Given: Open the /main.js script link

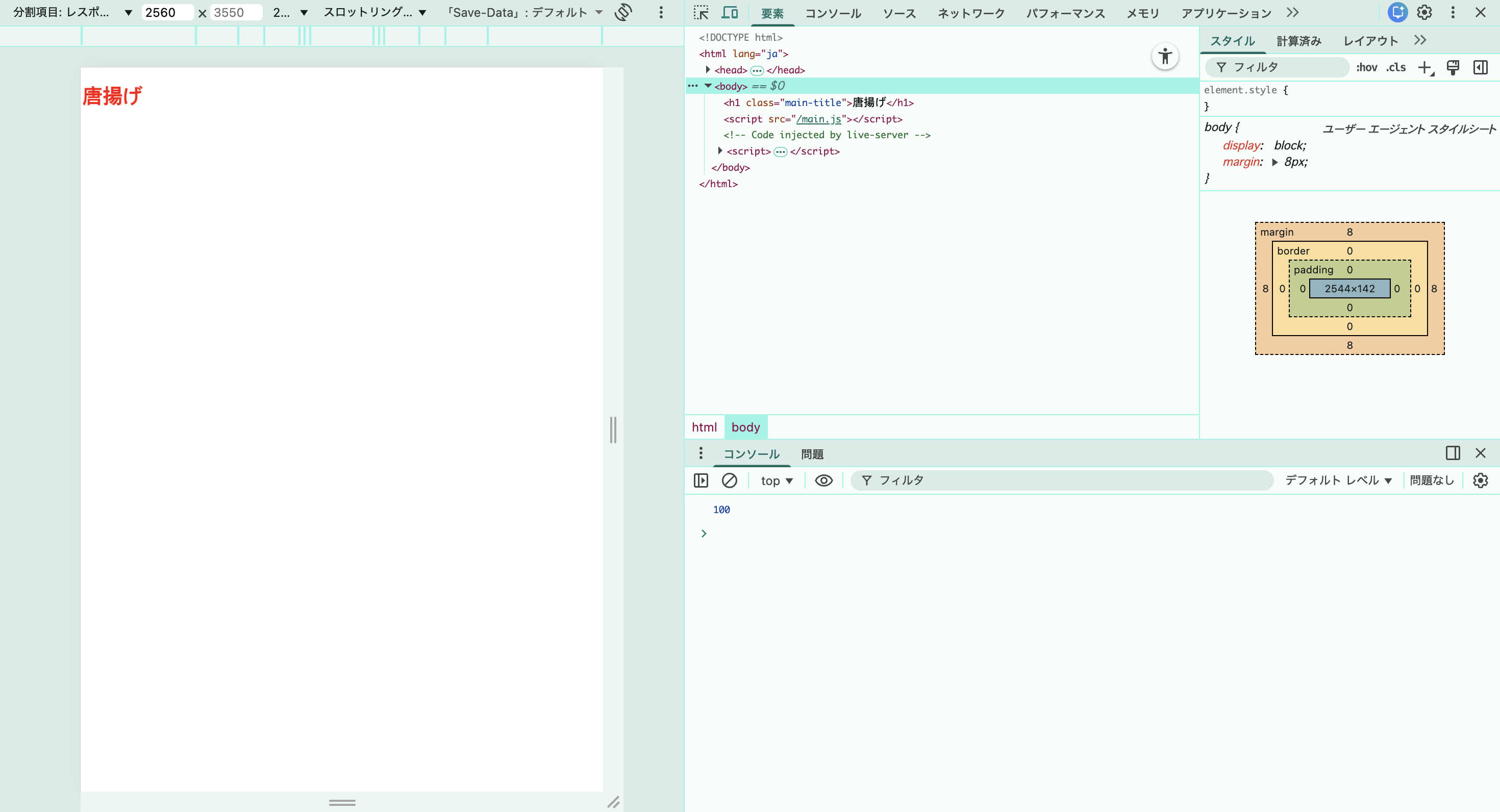Looking at the screenshot, I should 819,119.
